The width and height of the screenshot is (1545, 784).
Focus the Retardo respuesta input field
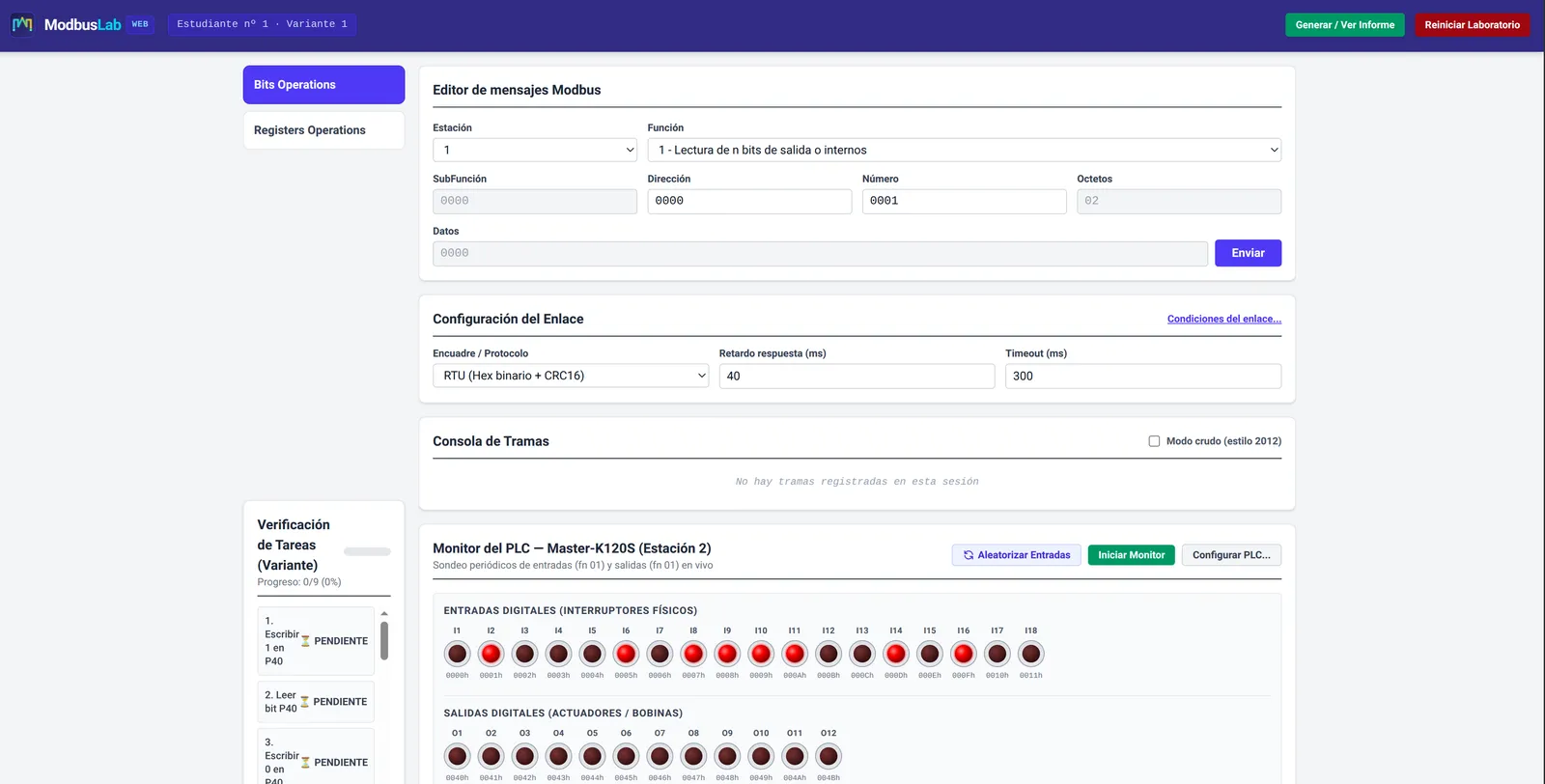(857, 377)
